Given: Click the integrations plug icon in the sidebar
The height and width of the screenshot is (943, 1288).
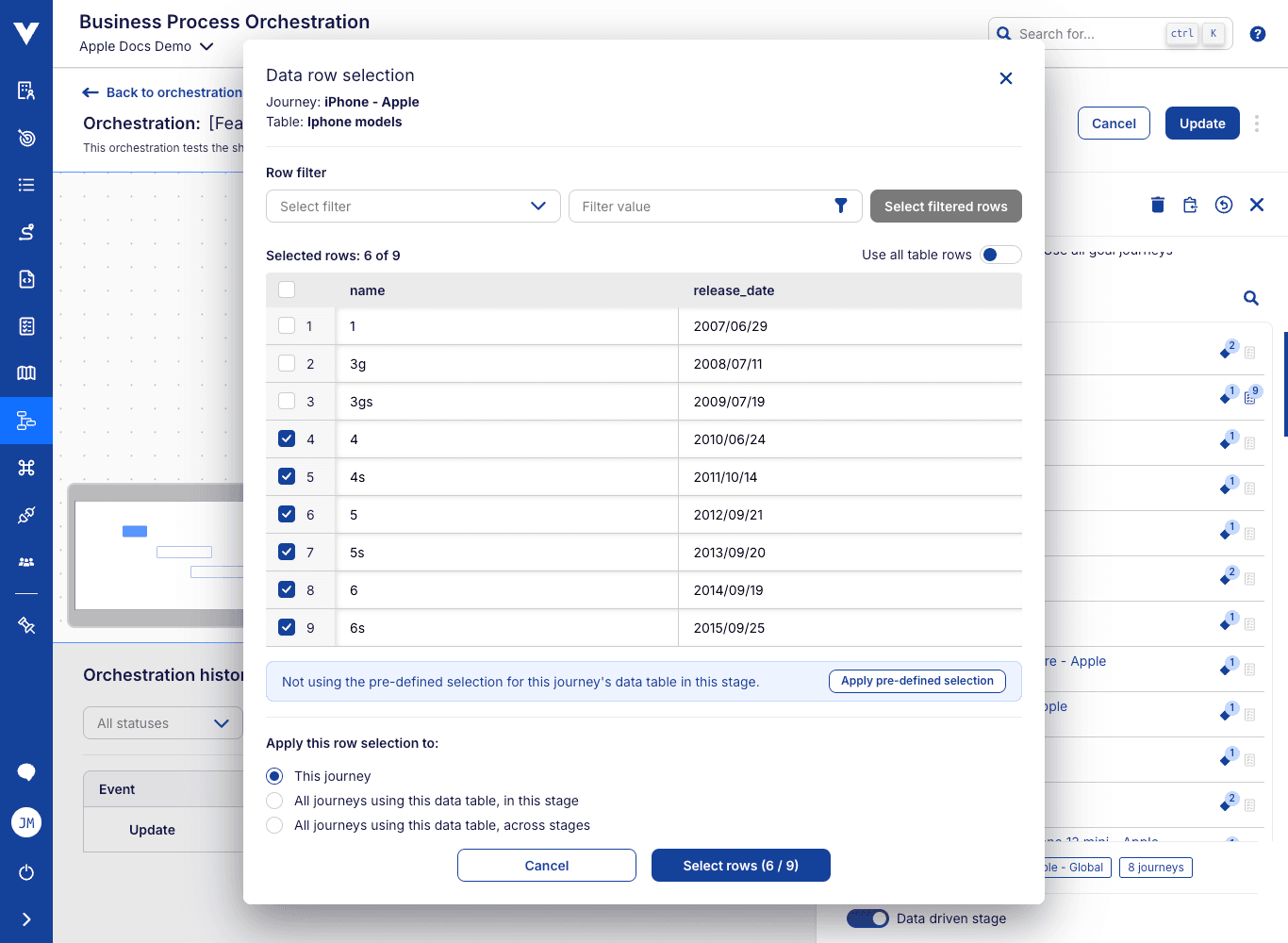Looking at the screenshot, I should click(x=25, y=515).
